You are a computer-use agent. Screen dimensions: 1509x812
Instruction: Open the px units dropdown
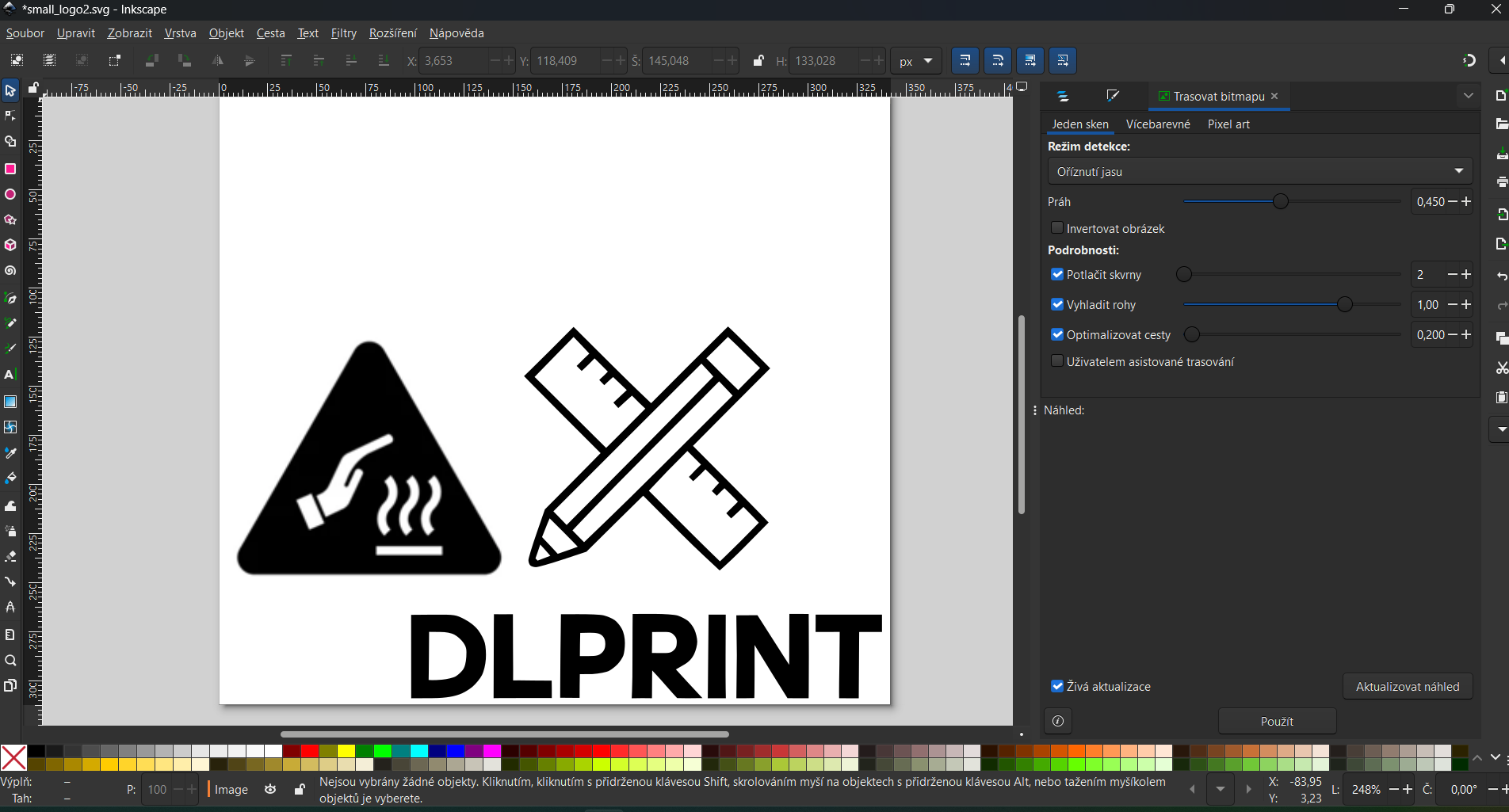click(915, 61)
